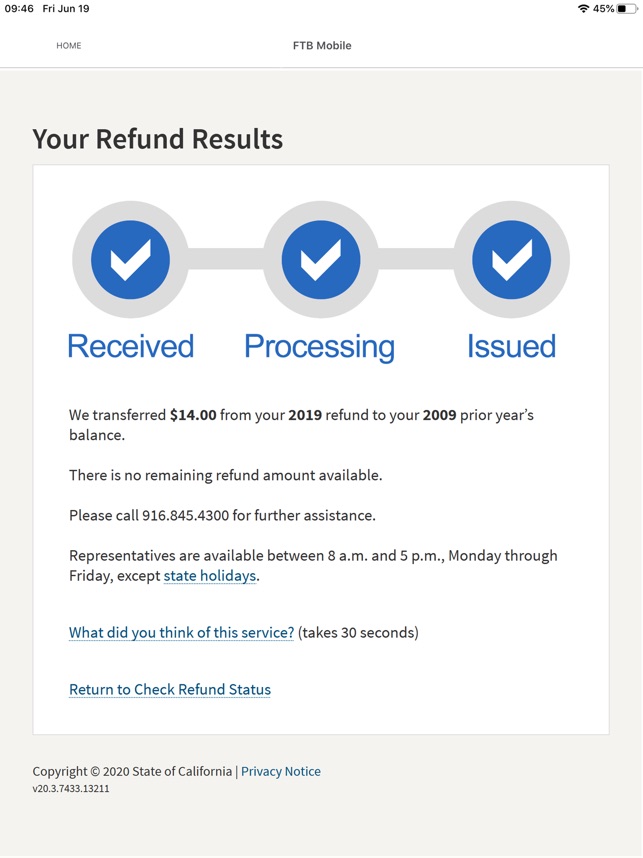Open the Privacy Notice link
Screen dimensions: 643x858
281,772
